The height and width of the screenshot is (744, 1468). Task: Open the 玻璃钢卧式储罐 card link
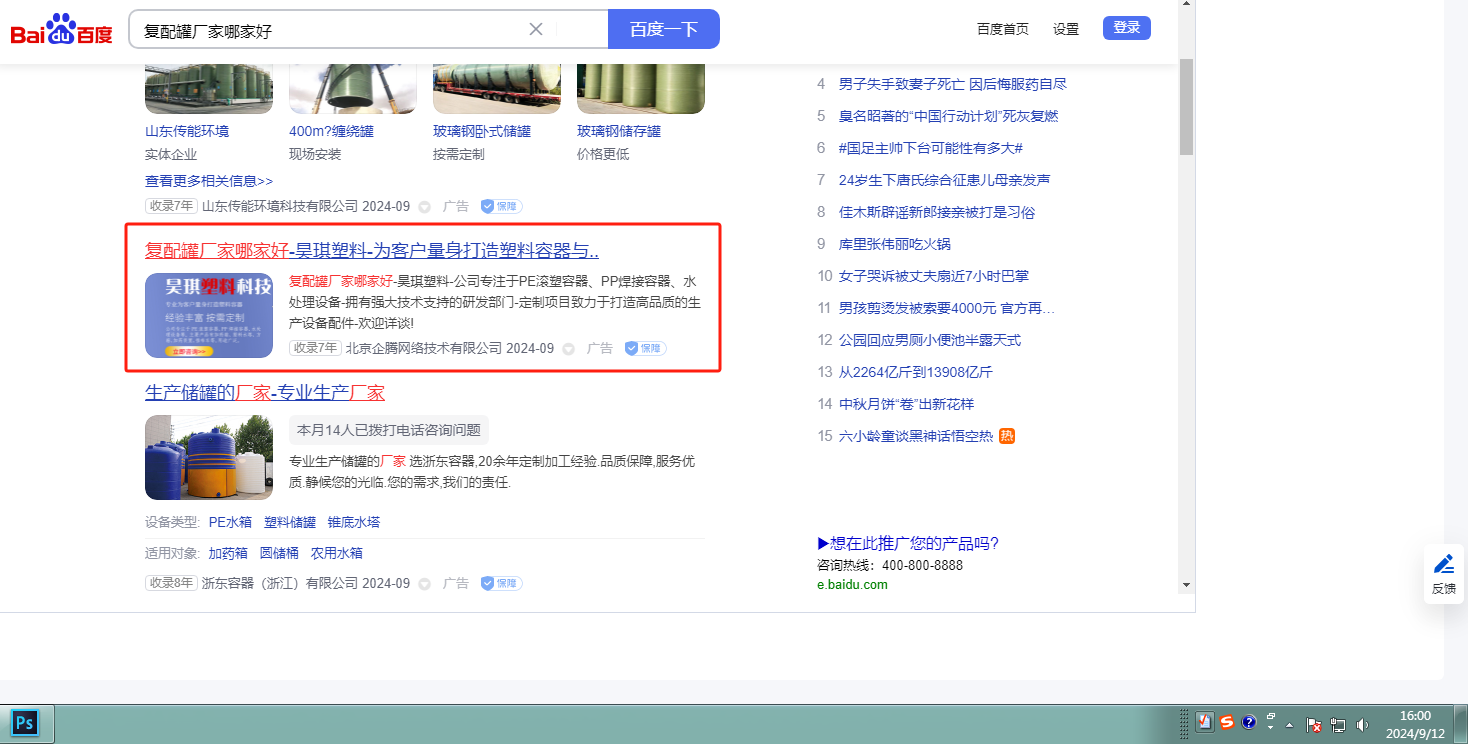coord(482,131)
